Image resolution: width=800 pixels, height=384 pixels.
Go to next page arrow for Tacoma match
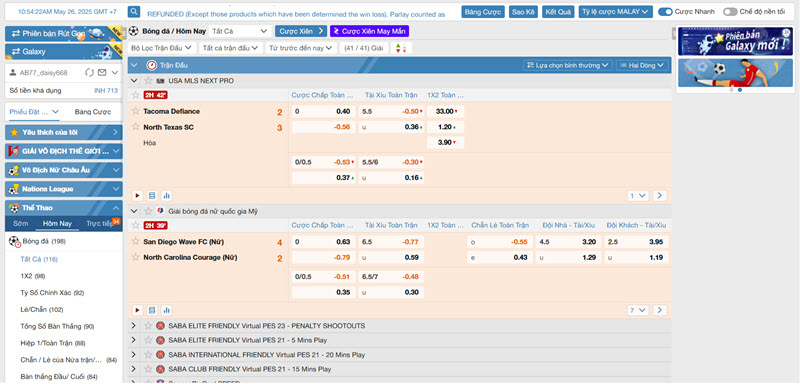pyautogui.click(x=660, y=196)
